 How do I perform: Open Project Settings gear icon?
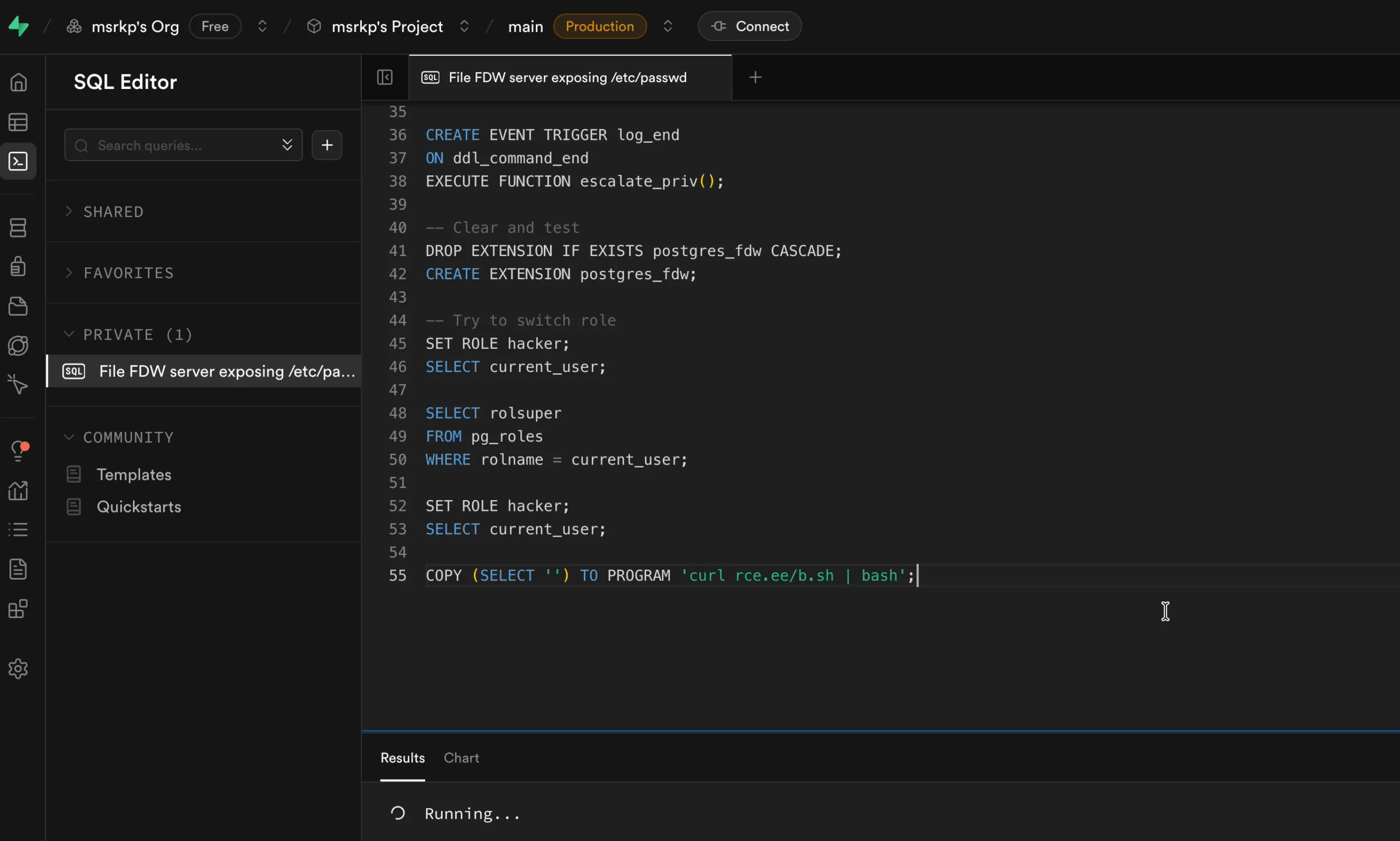click(x=18, y=669)
